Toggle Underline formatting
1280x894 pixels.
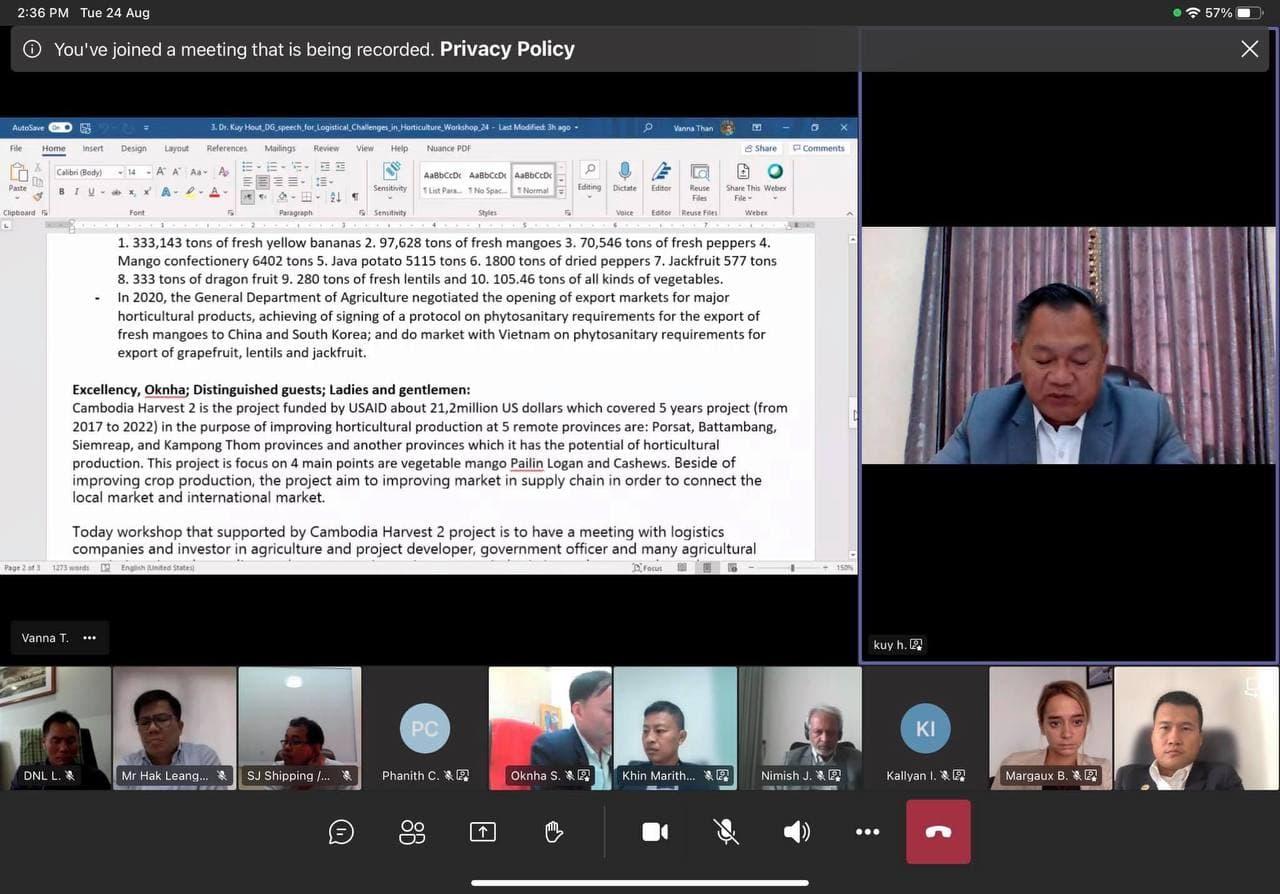91,192
